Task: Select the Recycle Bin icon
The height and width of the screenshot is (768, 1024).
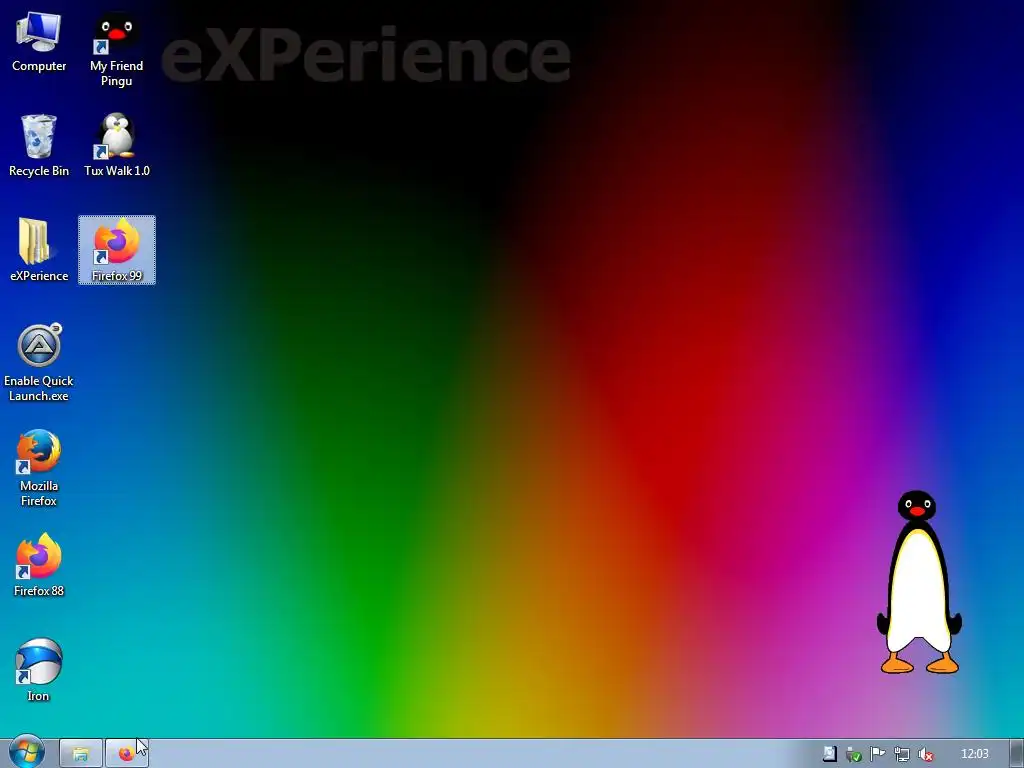Action: (39, 145)
